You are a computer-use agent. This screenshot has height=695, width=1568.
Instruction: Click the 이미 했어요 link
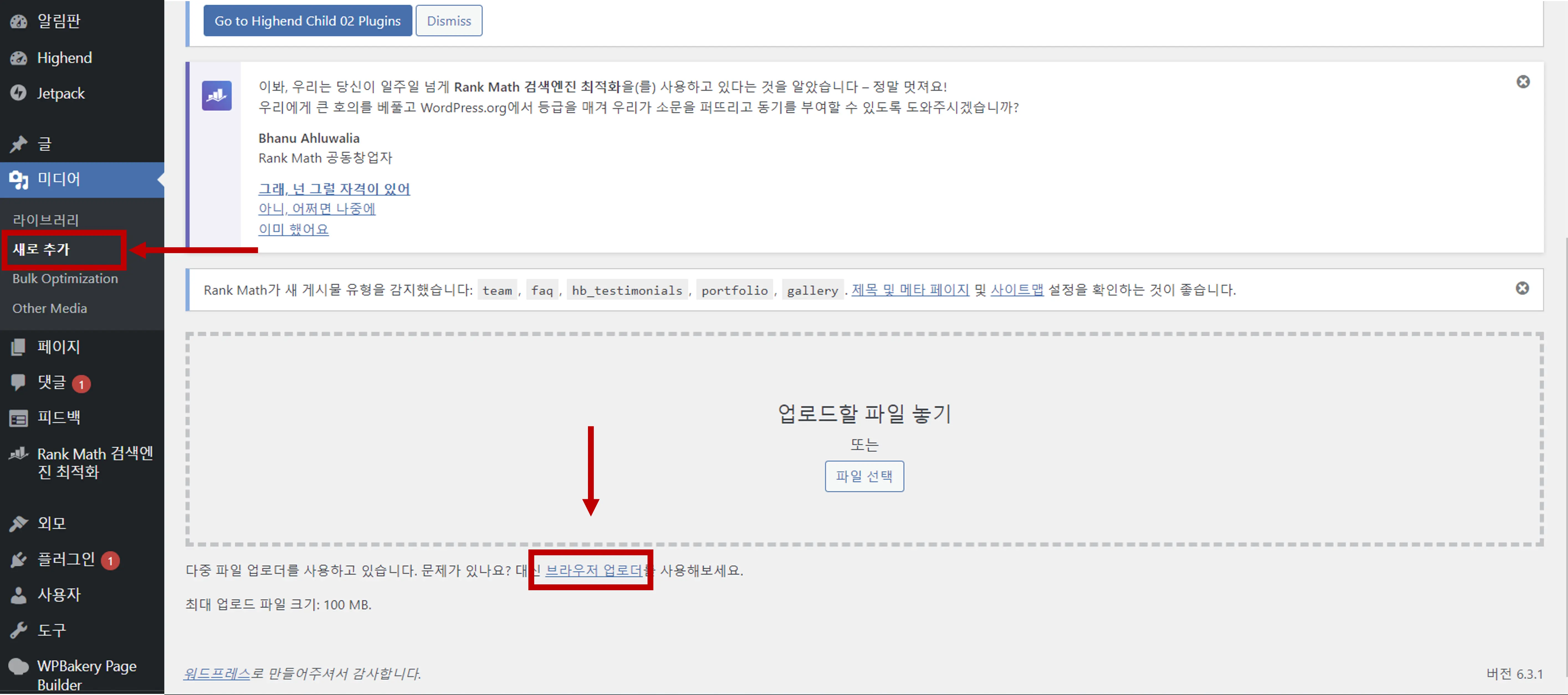pos(293,229)
